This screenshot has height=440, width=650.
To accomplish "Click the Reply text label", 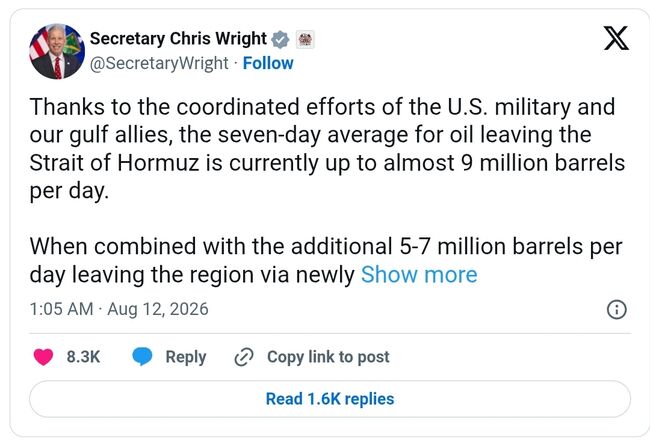I will 186,357.
